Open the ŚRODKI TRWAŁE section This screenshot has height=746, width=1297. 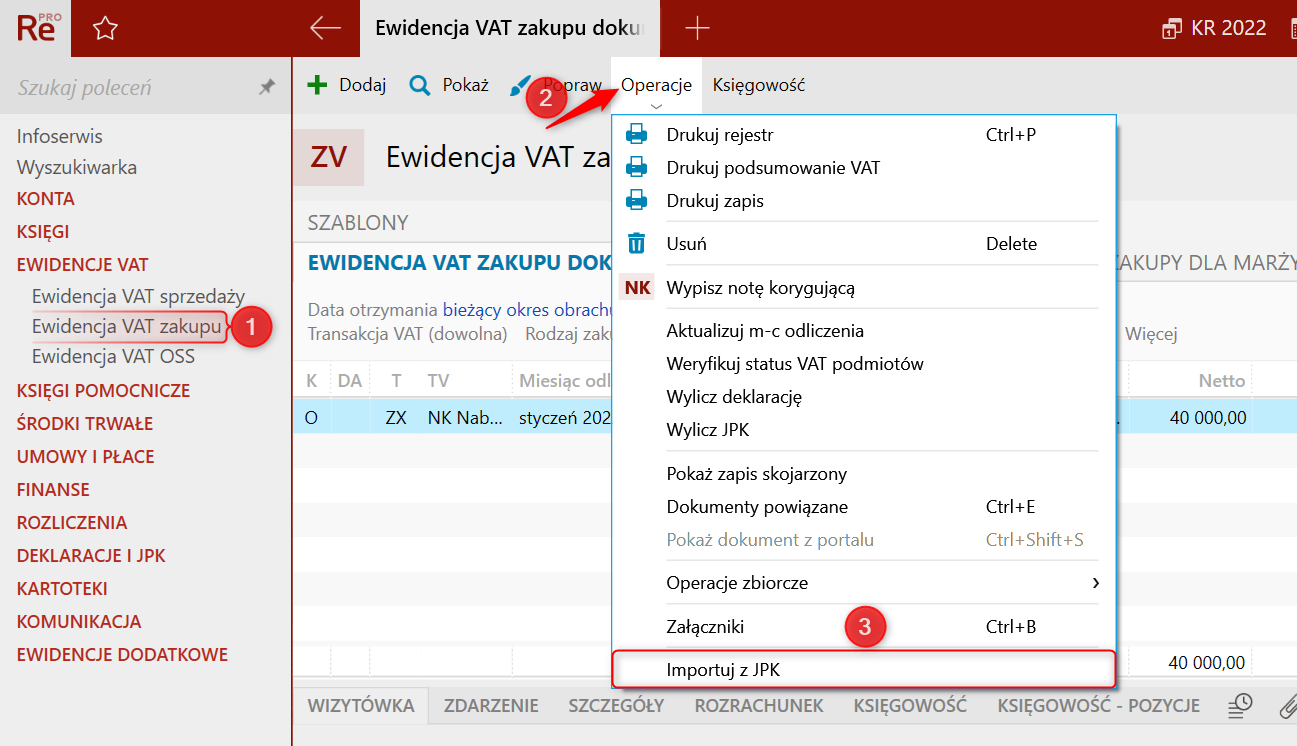coord(85,424)
